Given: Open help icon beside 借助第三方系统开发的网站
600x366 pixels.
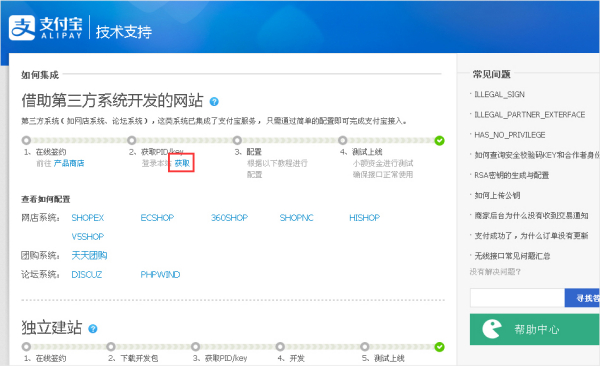Looking at the screenshot, I should click(214, 101).
